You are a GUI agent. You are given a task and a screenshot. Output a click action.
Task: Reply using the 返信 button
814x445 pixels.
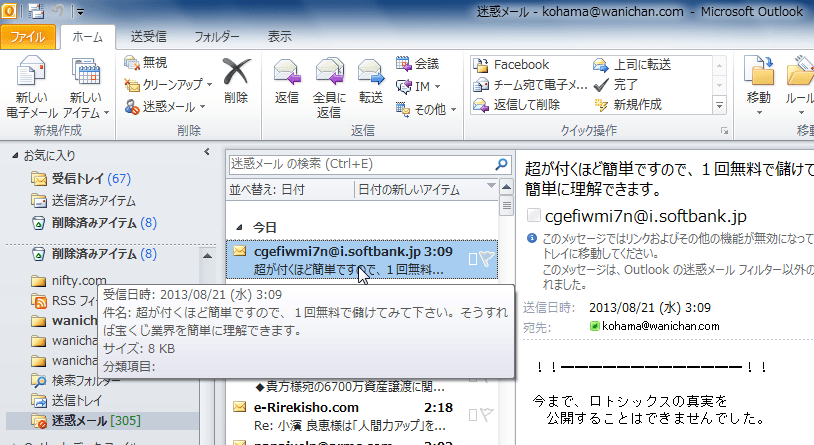tap(287, 82)
